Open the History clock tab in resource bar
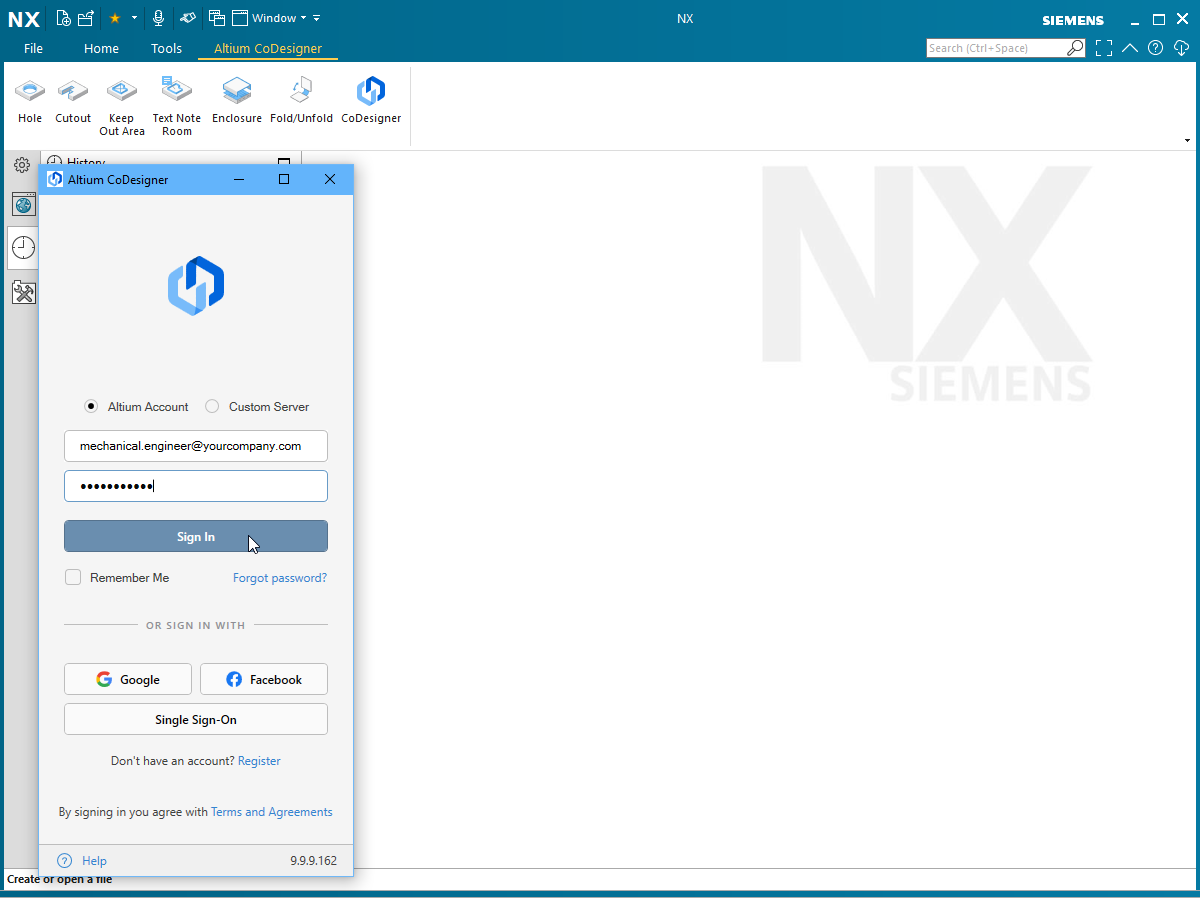Screen dimensions: 1200x898 coord(24,248)
